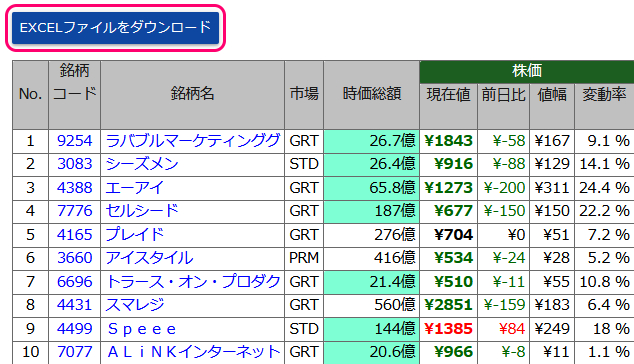Open stock code 3660 link
This screenshot has height=364, width=634.
coord(74,258)
